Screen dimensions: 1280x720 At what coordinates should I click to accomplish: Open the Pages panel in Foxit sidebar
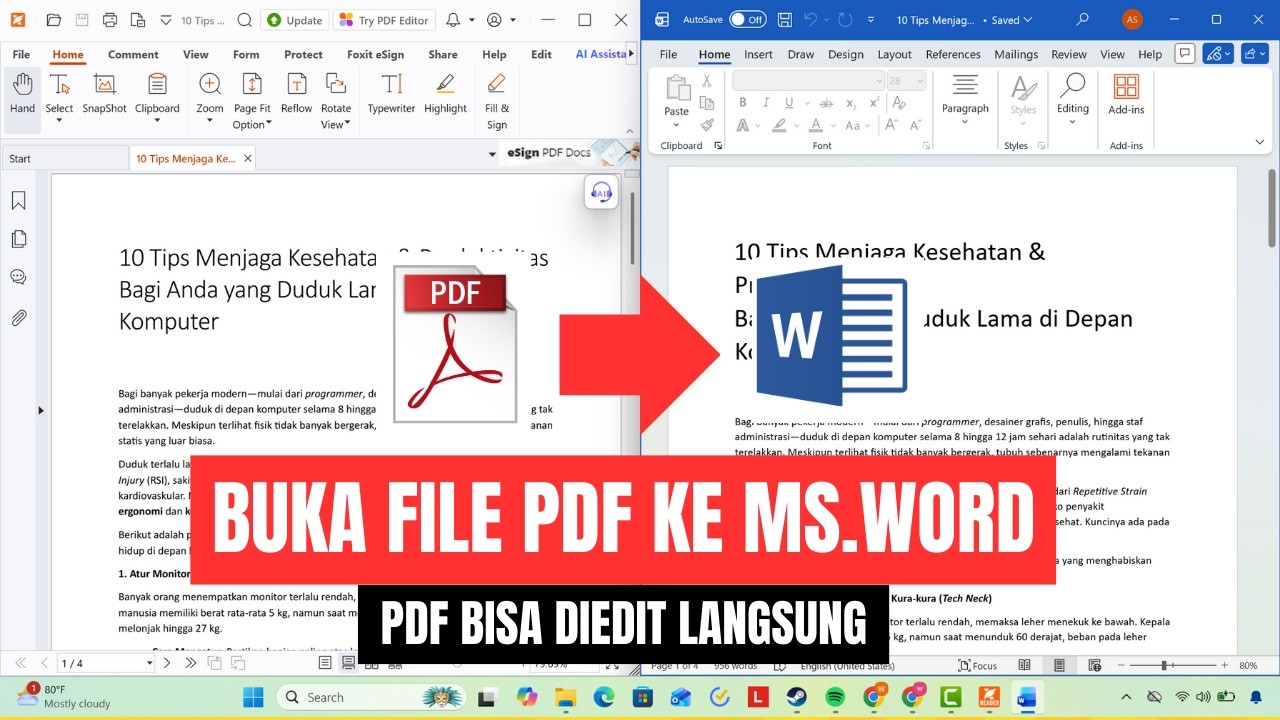[18, 239]
